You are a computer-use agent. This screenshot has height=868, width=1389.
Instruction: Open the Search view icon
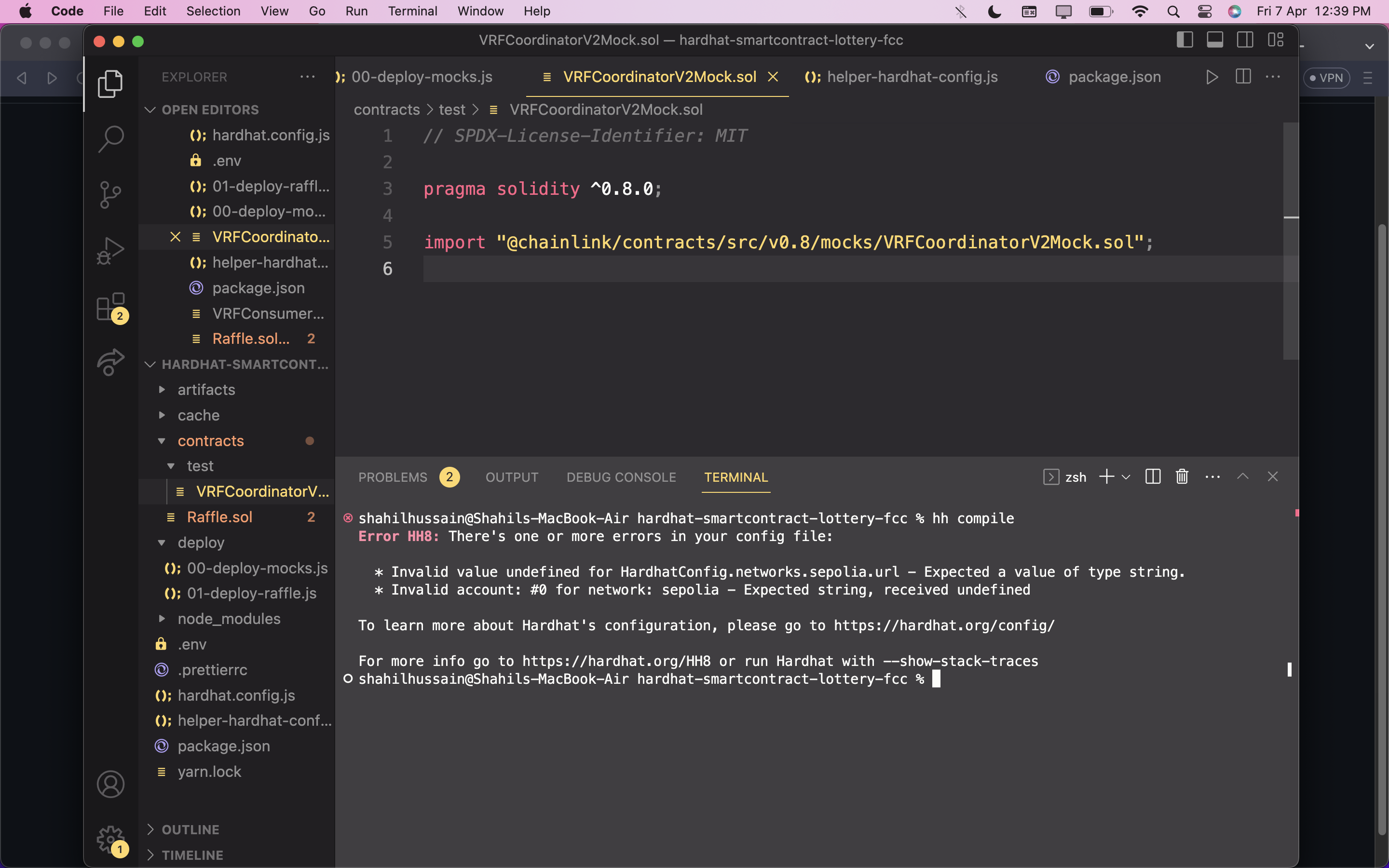click(110, 139)
